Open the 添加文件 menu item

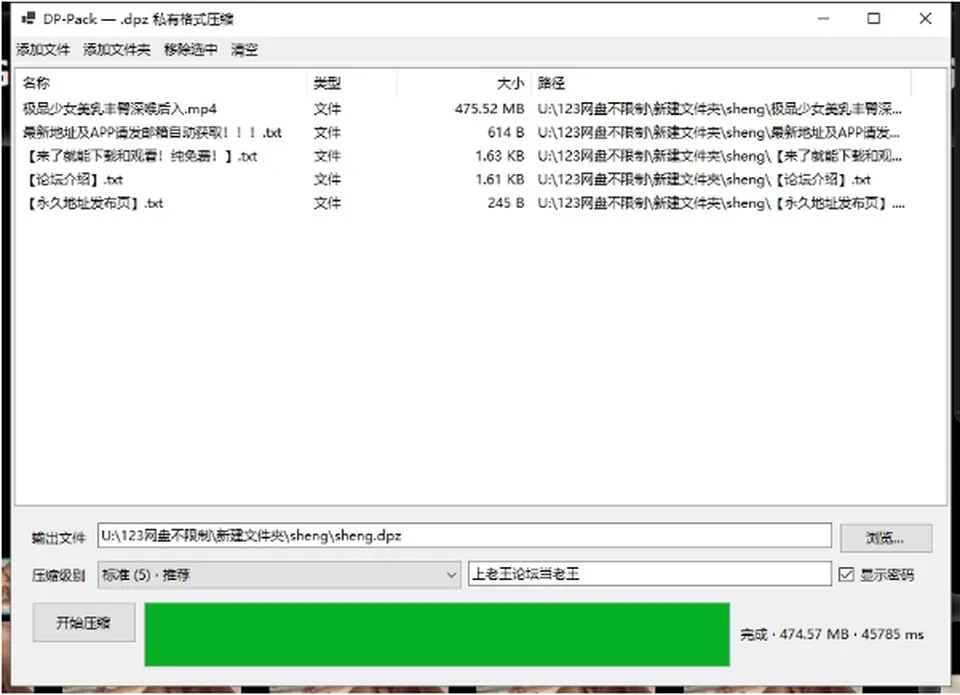[x=43, y=50]
